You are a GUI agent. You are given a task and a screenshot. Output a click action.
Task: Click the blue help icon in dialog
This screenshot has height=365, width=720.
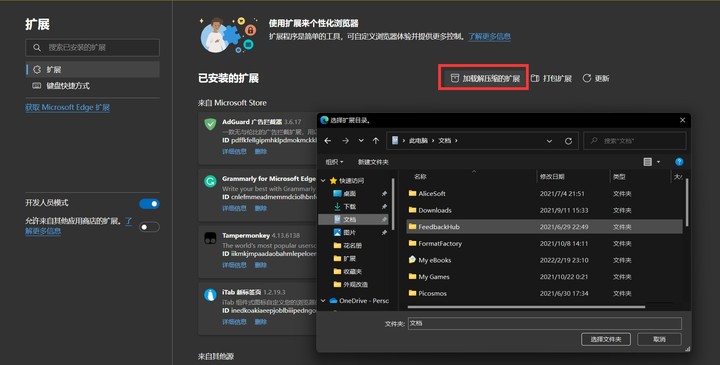tap(679, 162)
